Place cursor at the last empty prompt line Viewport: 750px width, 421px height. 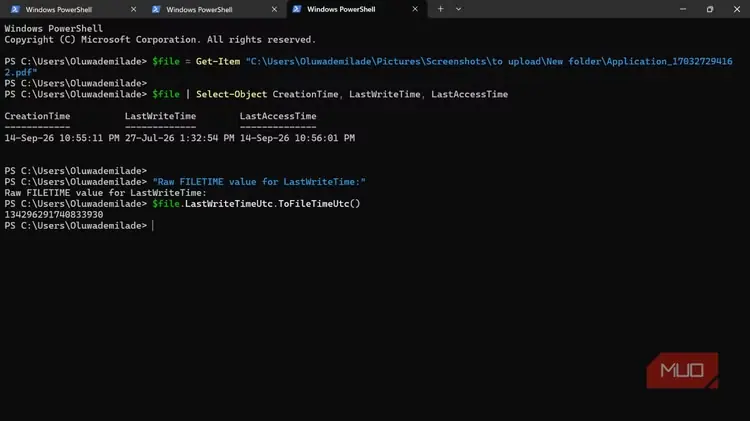(153, 225)
